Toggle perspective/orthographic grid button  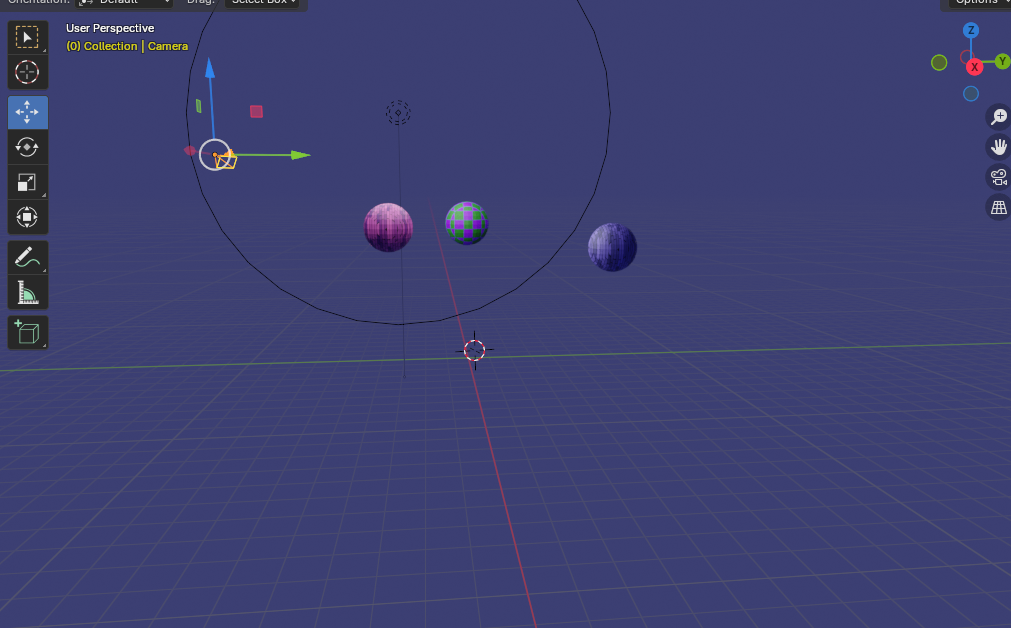tap(998, 208)
